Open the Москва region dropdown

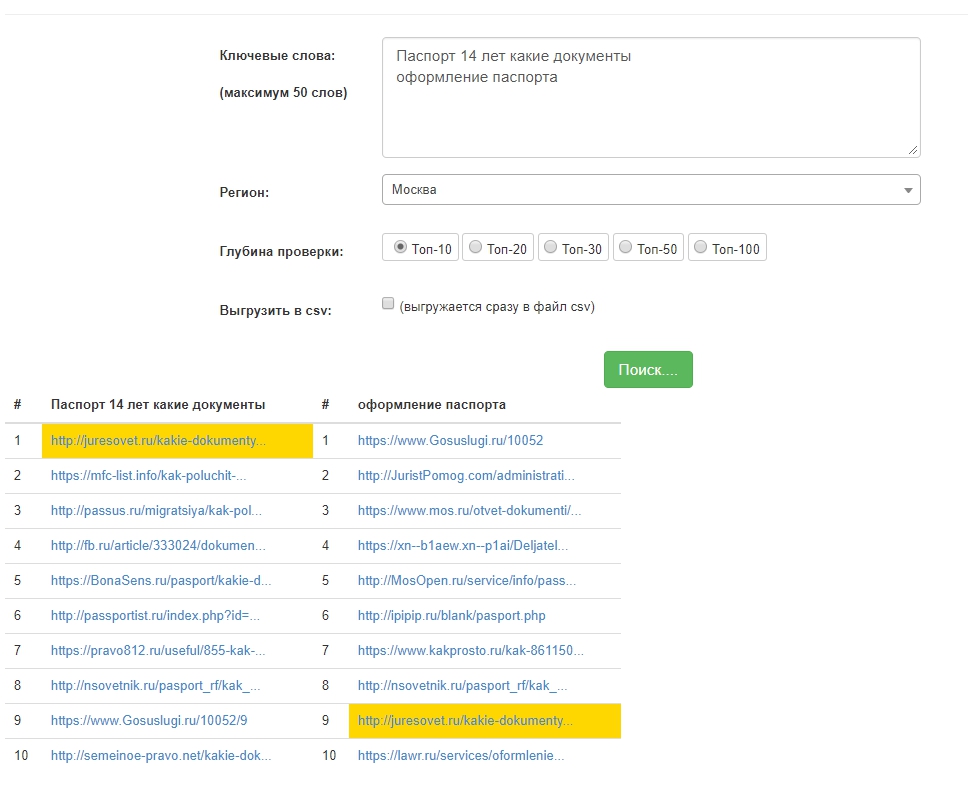click(x=650, y=190)
